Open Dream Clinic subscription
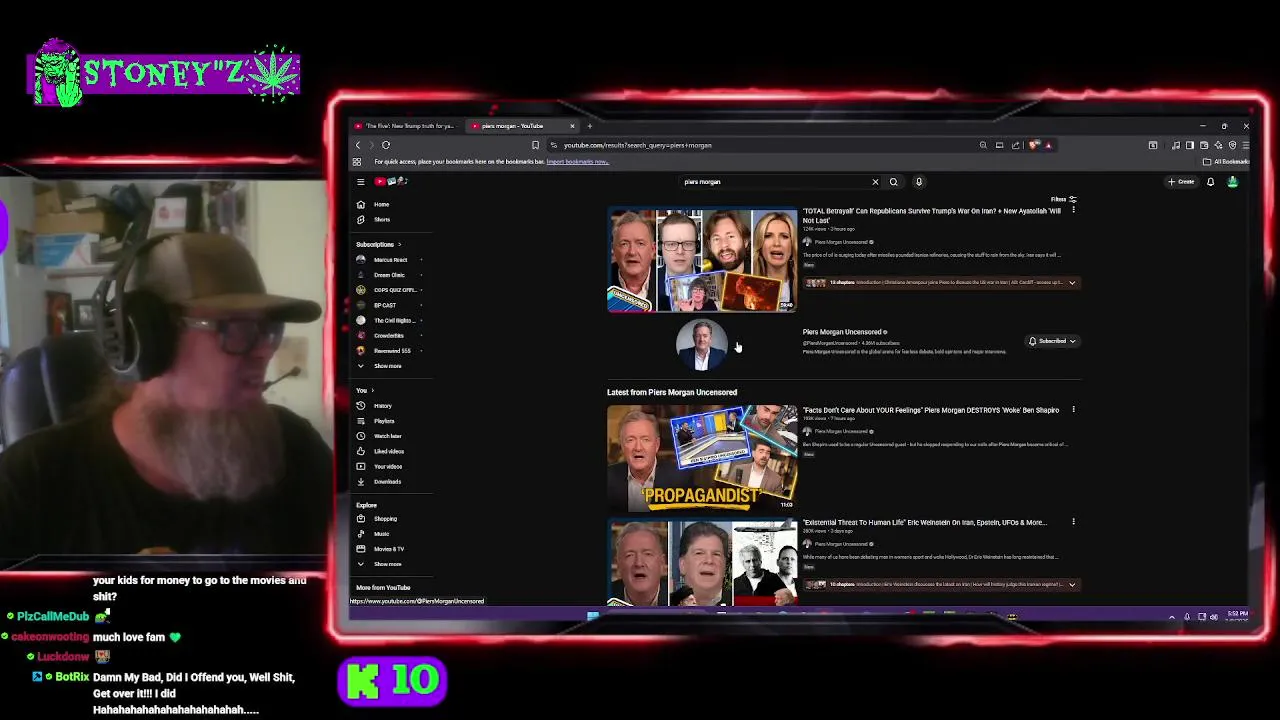This screenshot has height=720, width=1280. tap(389, 275)
